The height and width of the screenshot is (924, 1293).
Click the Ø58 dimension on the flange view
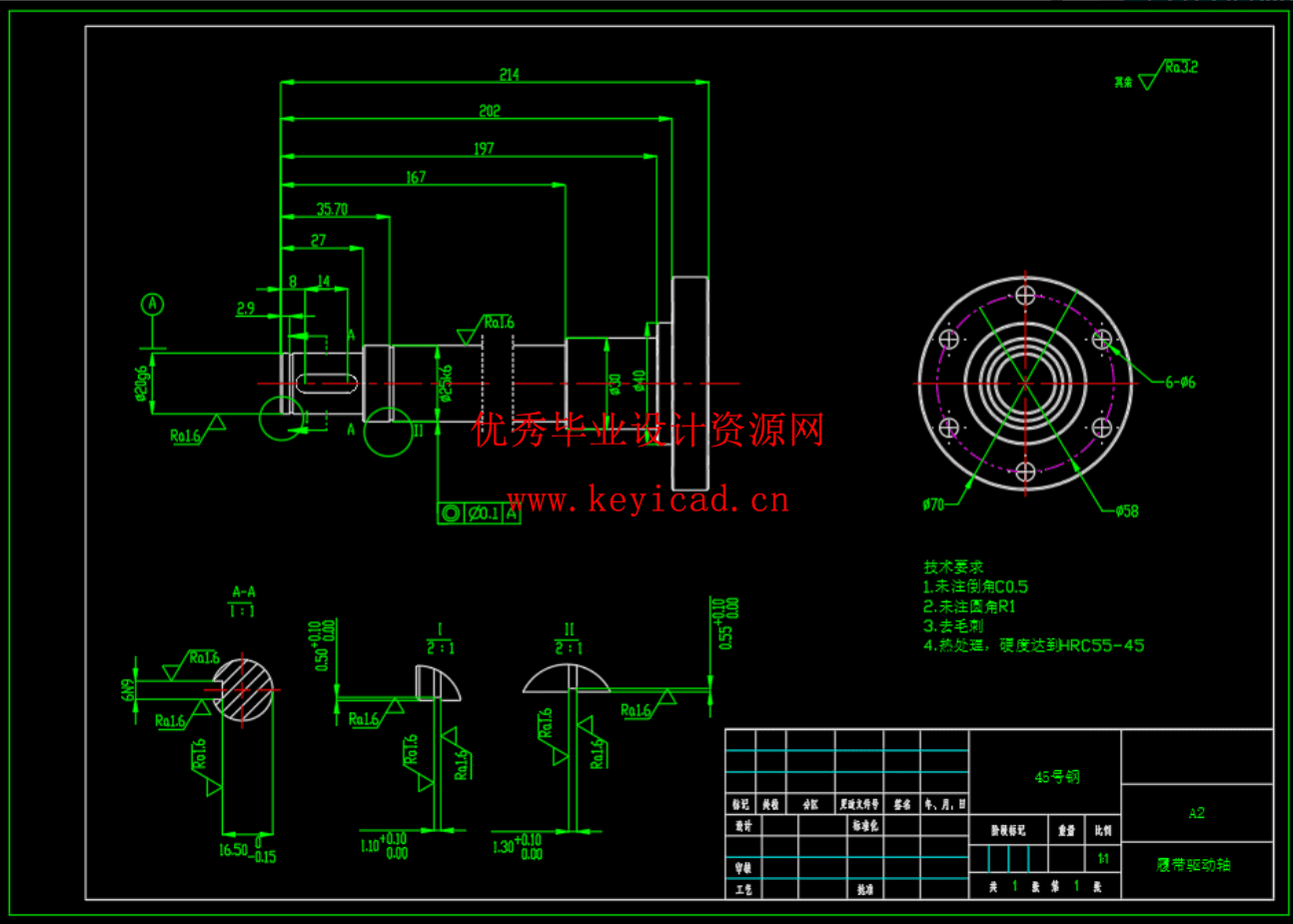(1126, 510)
